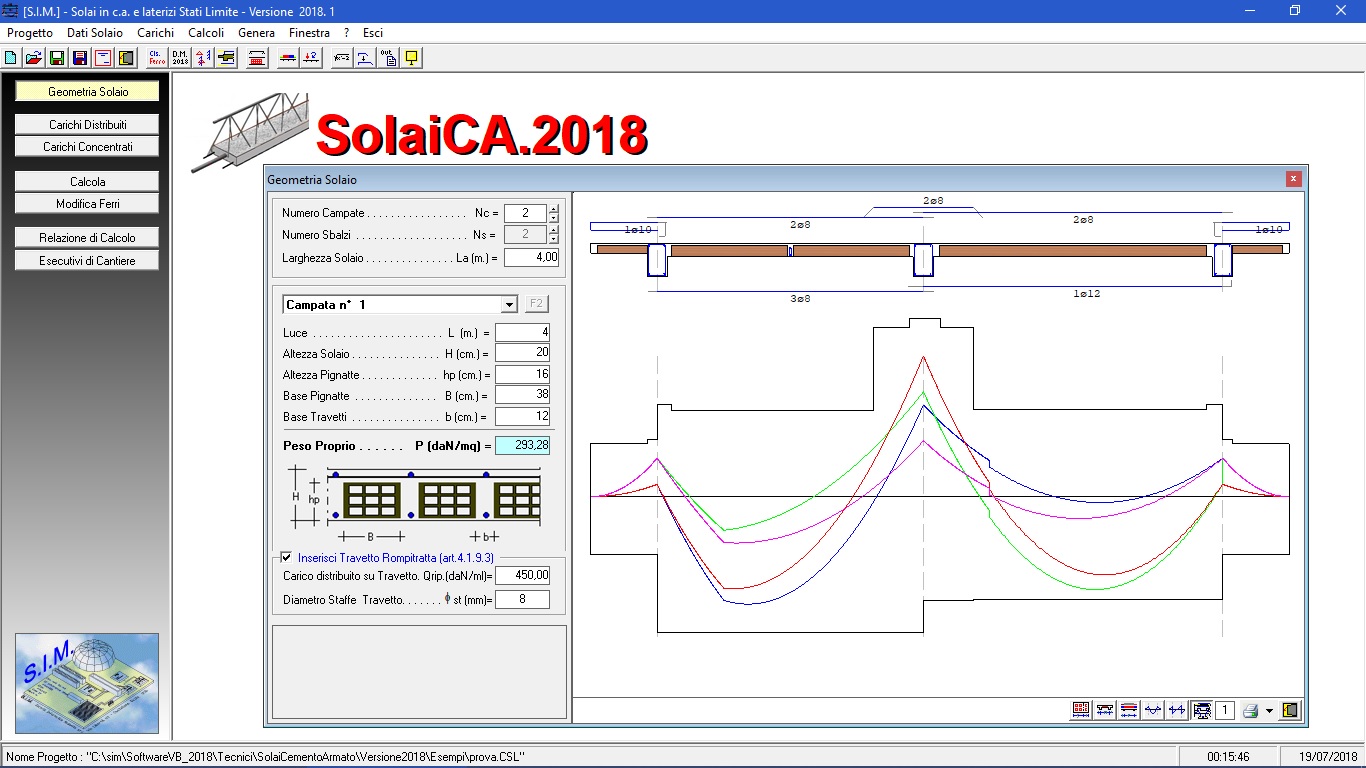Open the Progetto menu

tap(30, 33)
